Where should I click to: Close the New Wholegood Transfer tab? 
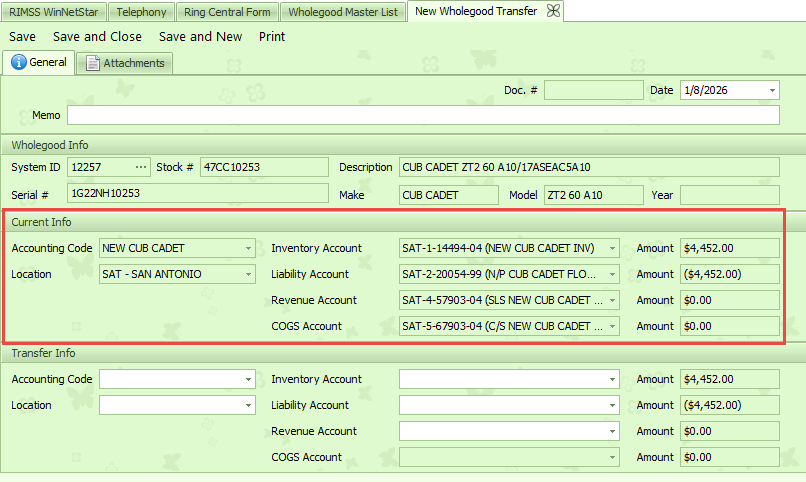553,11
